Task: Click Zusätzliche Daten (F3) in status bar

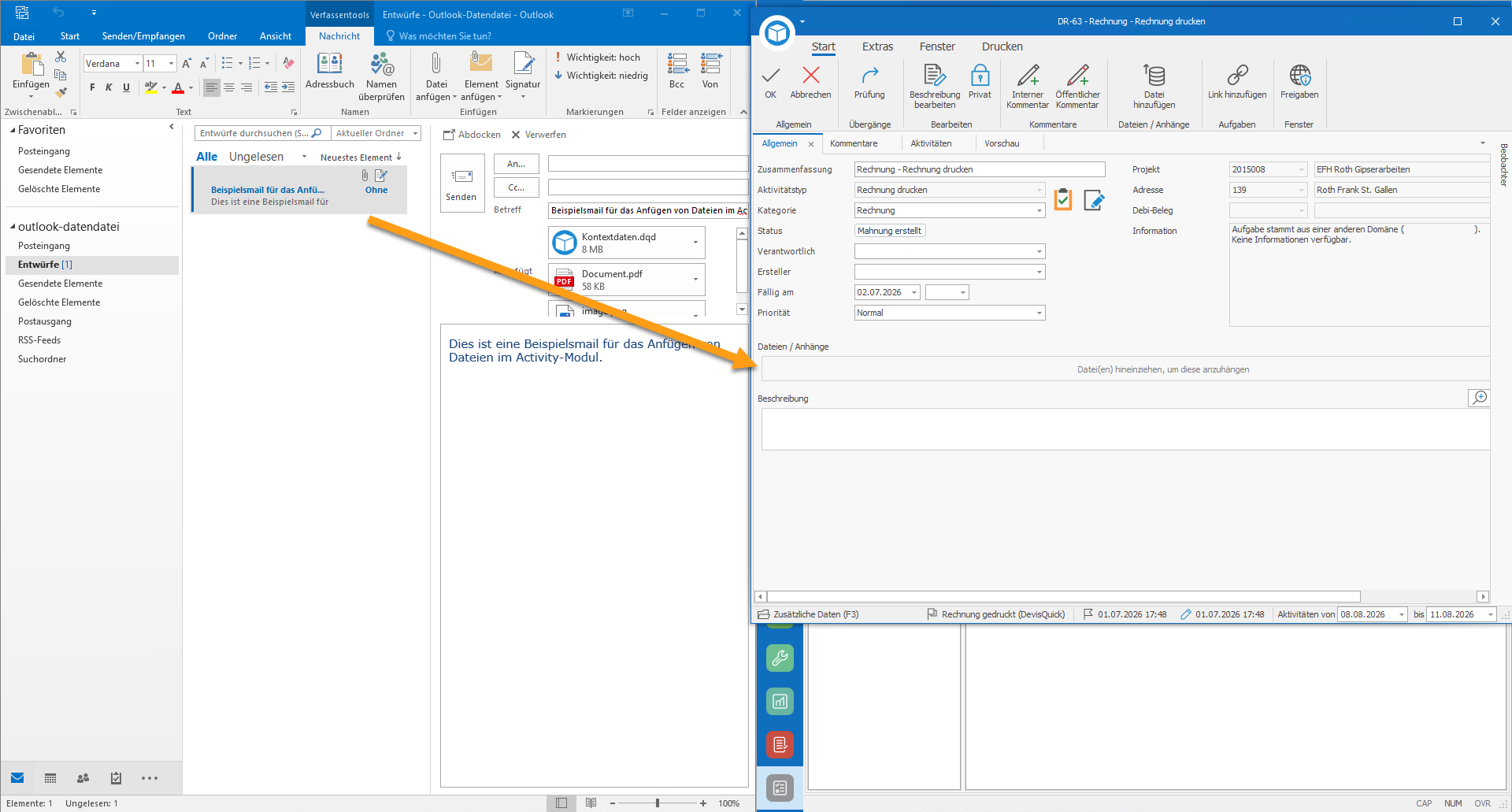Action: click(x=808, y=614)
